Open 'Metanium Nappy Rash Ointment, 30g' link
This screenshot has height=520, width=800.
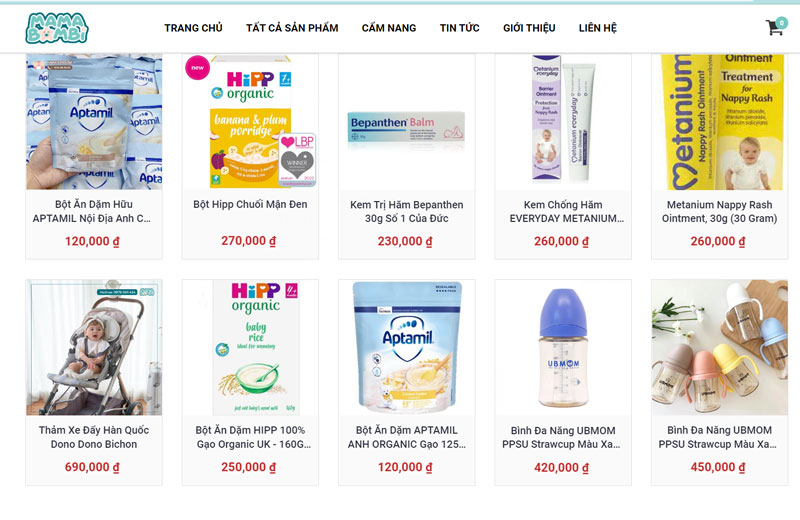pos(719,211)
